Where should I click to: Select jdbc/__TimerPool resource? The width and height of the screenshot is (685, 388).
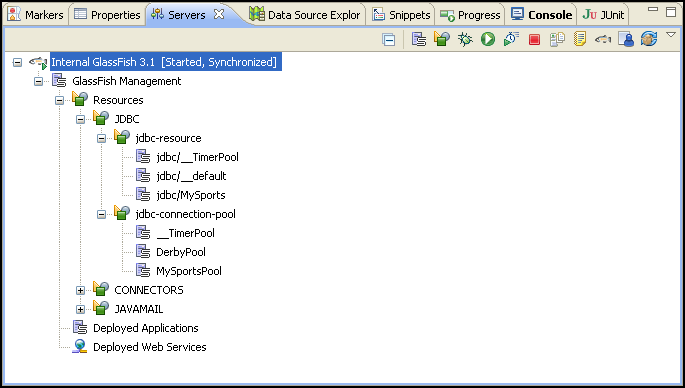[197, 157]
